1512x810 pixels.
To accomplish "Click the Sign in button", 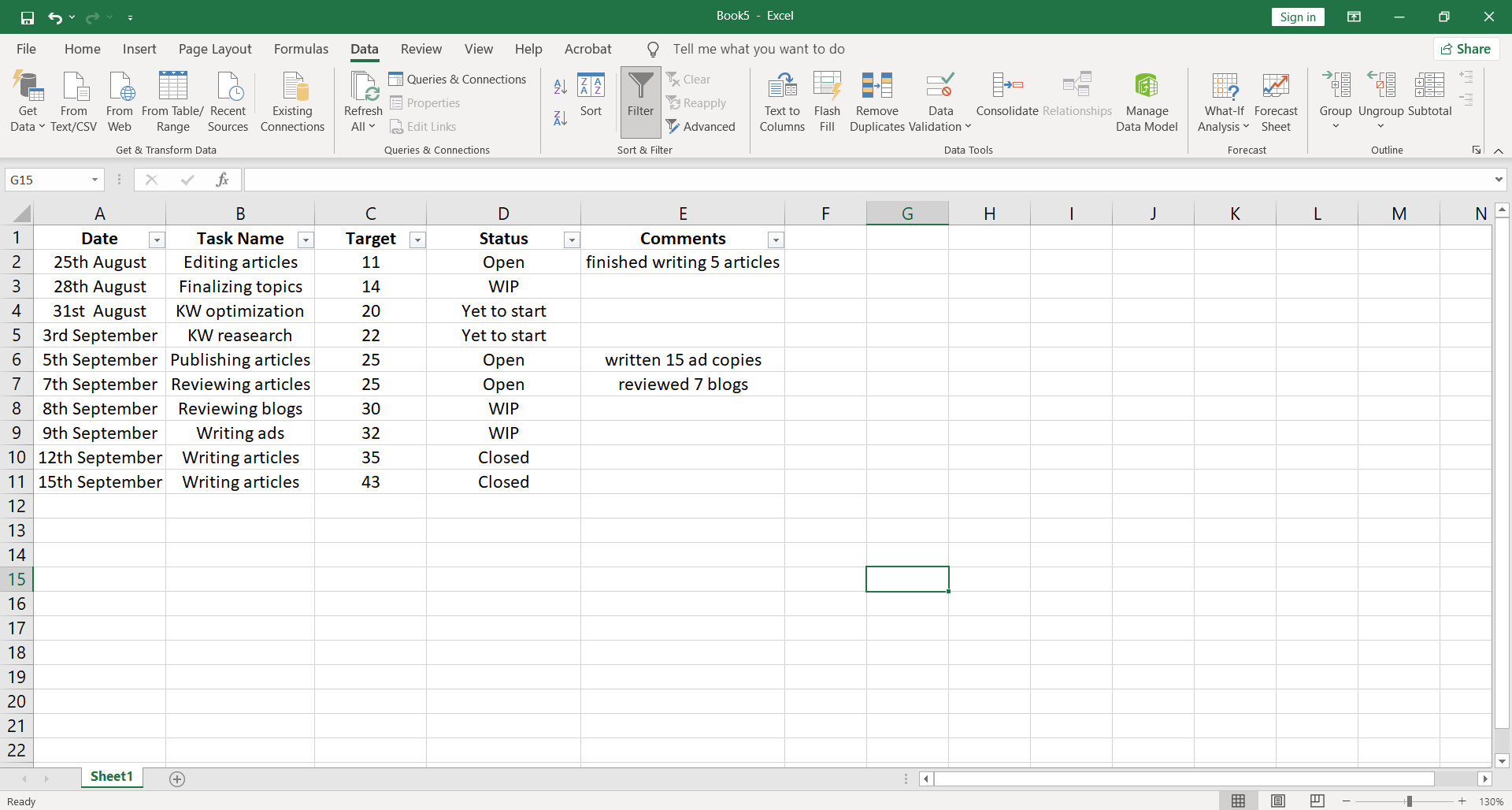I will (1297, 17).
